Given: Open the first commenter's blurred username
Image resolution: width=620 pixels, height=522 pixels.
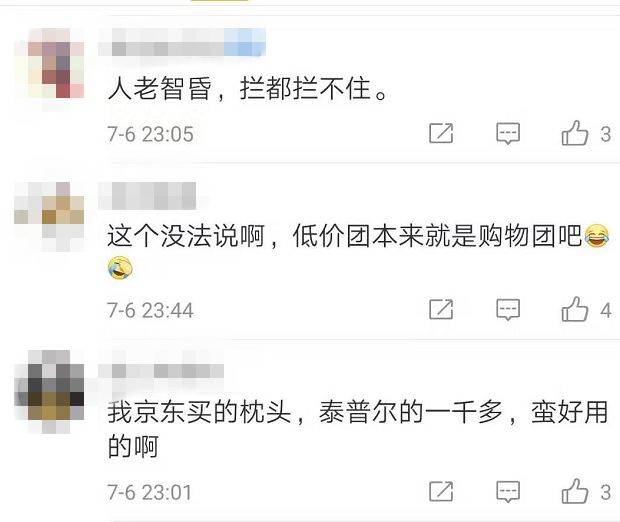Looking at the screenshot, I should tap(182, 42).
